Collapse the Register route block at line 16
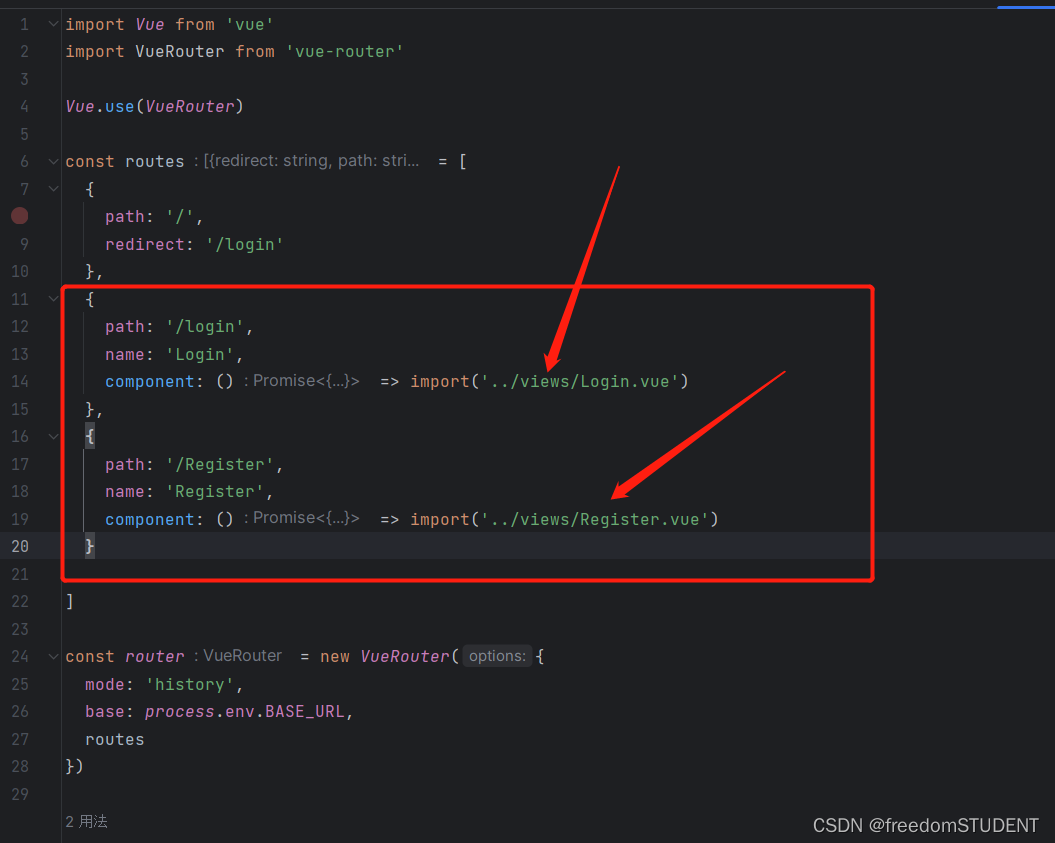 coord(52,436)
